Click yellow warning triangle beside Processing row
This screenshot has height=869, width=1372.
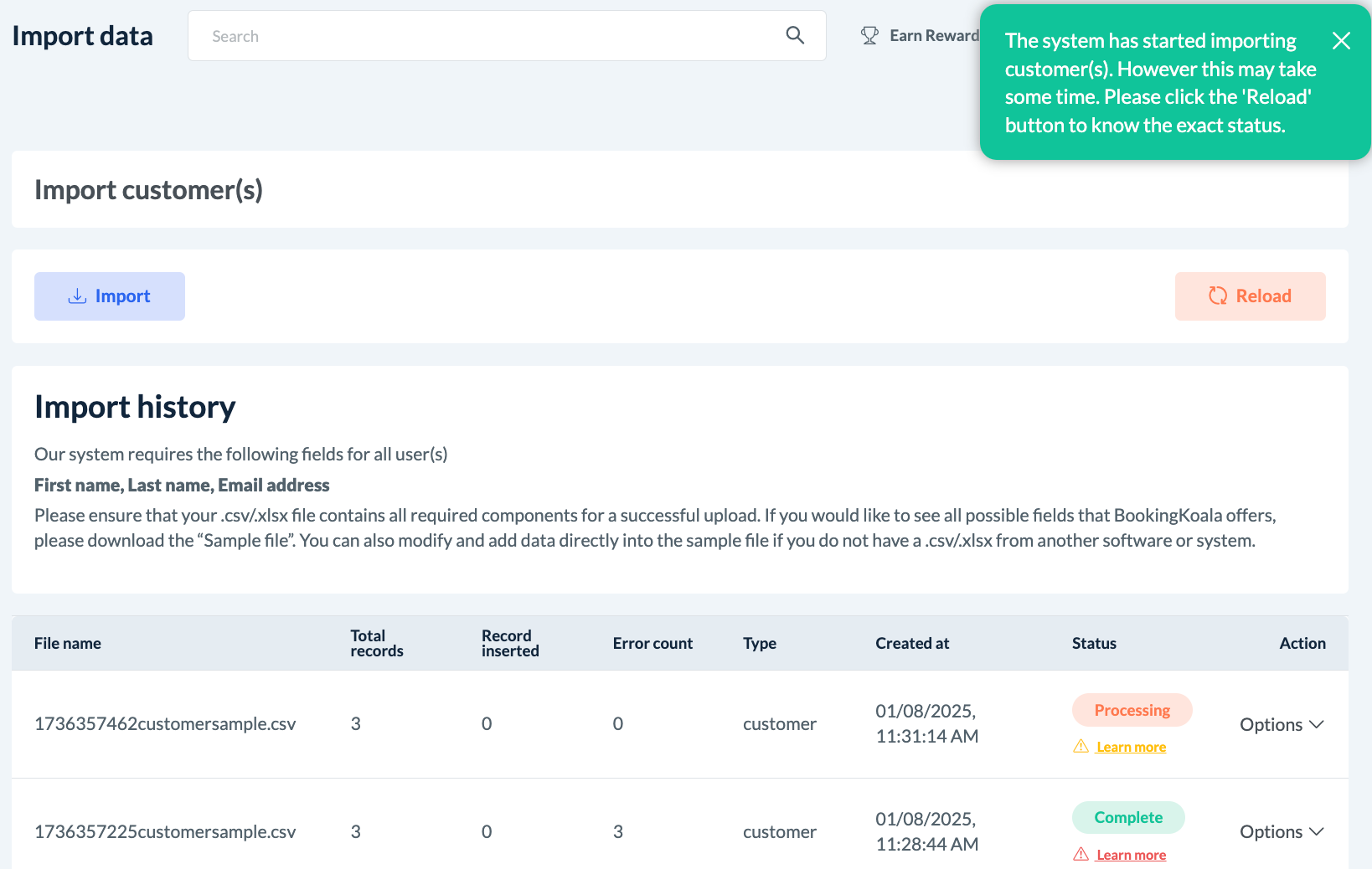point(1081,746)
